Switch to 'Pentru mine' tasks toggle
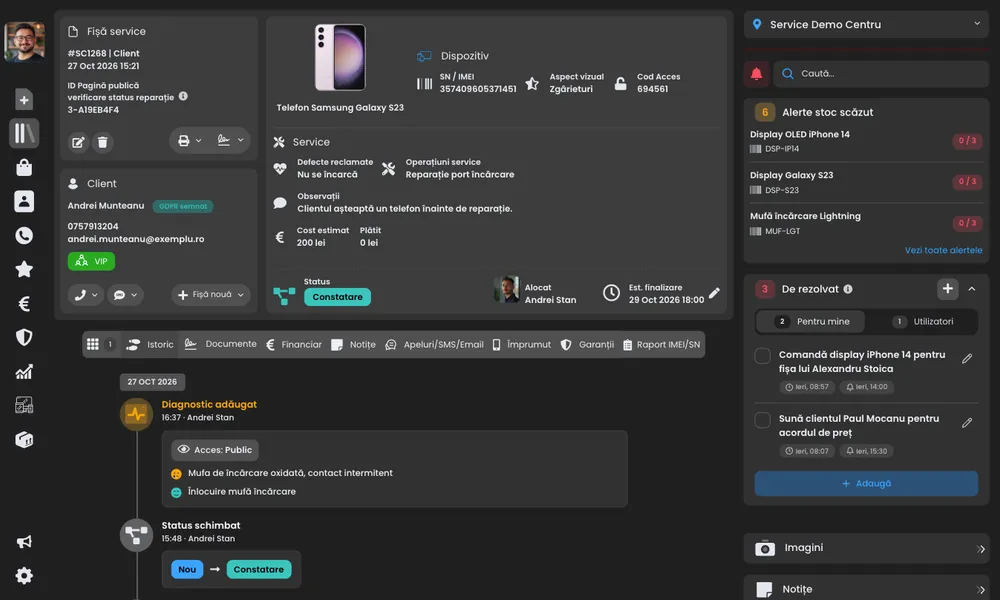 (x=811, y=321)
